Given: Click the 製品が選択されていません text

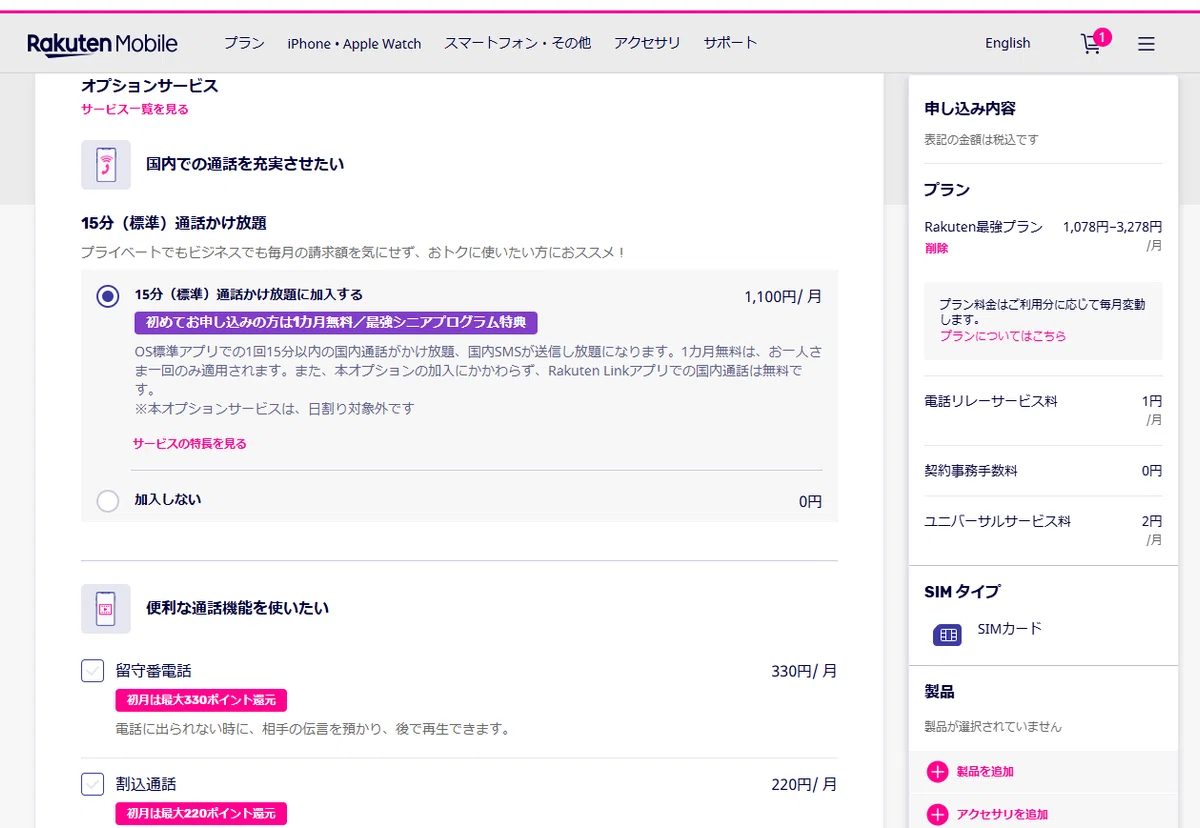Looking at the screenshot, I should (x=993, y=727).
